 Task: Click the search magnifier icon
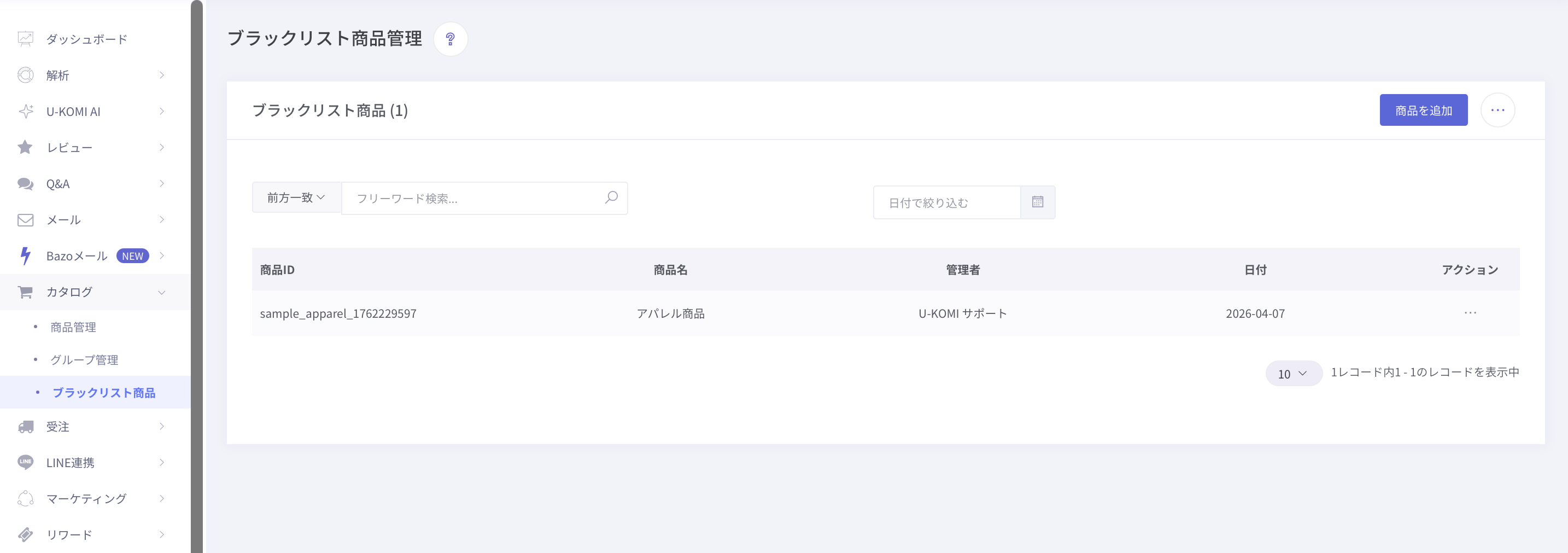[x=611, y=197]
